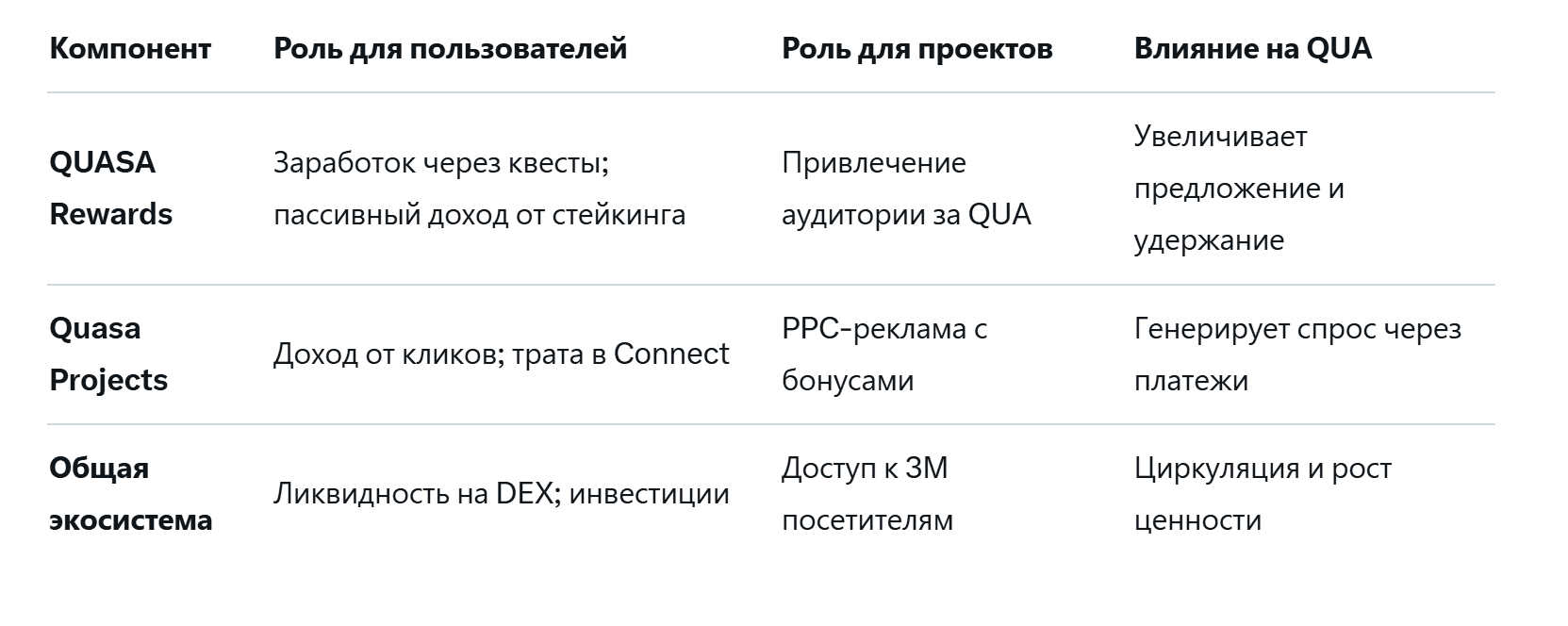Click the 'Влияние на QUA' column header

pyautogui.click(x=1252, y=48)
